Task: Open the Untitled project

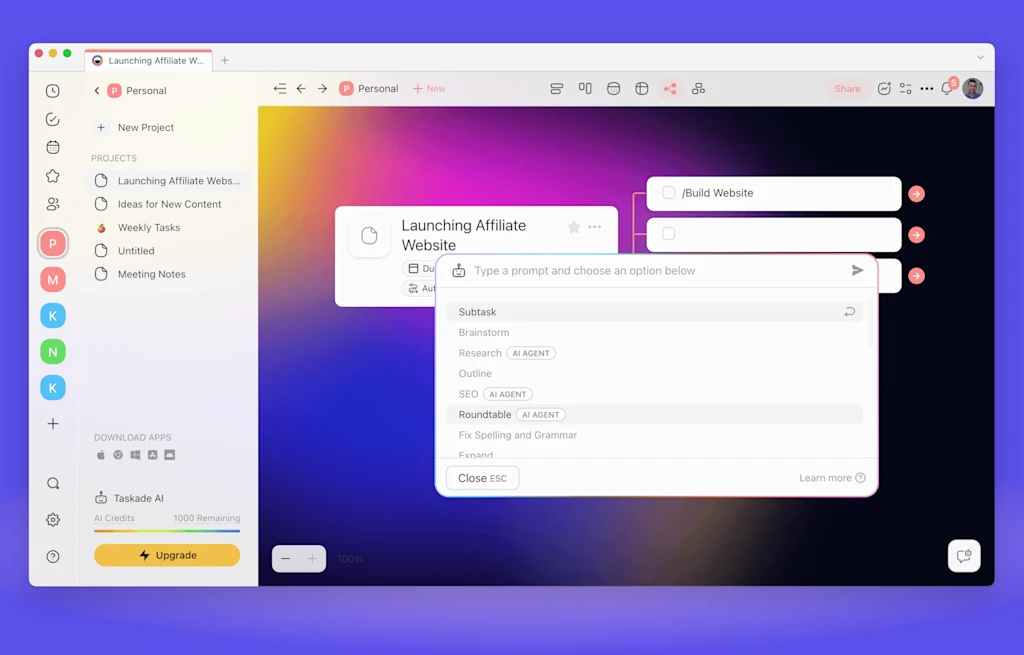Action: tap(168, 251)
